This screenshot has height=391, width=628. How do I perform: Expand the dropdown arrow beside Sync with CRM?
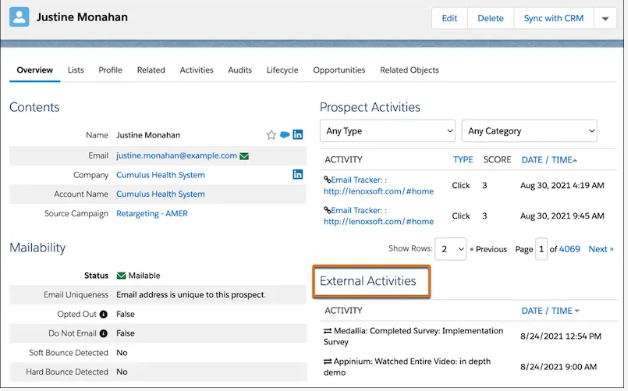(x=605, y=18)
